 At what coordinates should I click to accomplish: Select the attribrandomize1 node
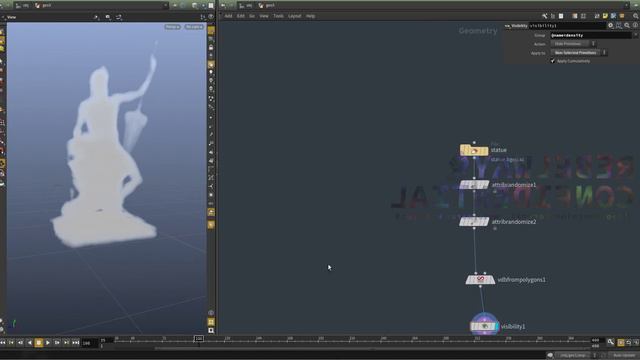coord(474,185)
